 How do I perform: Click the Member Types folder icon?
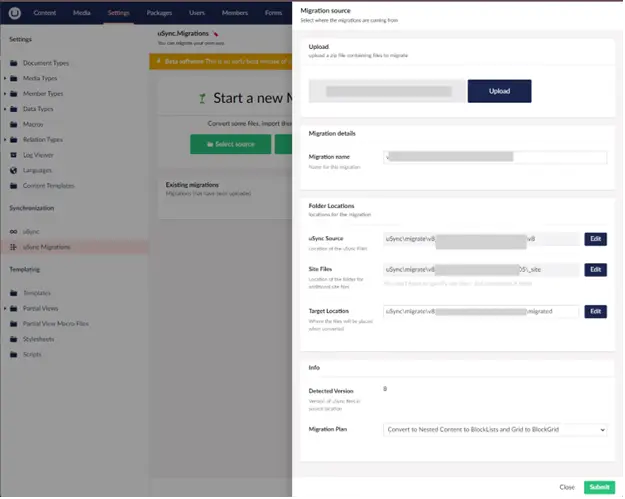click(x=14, y=94)
